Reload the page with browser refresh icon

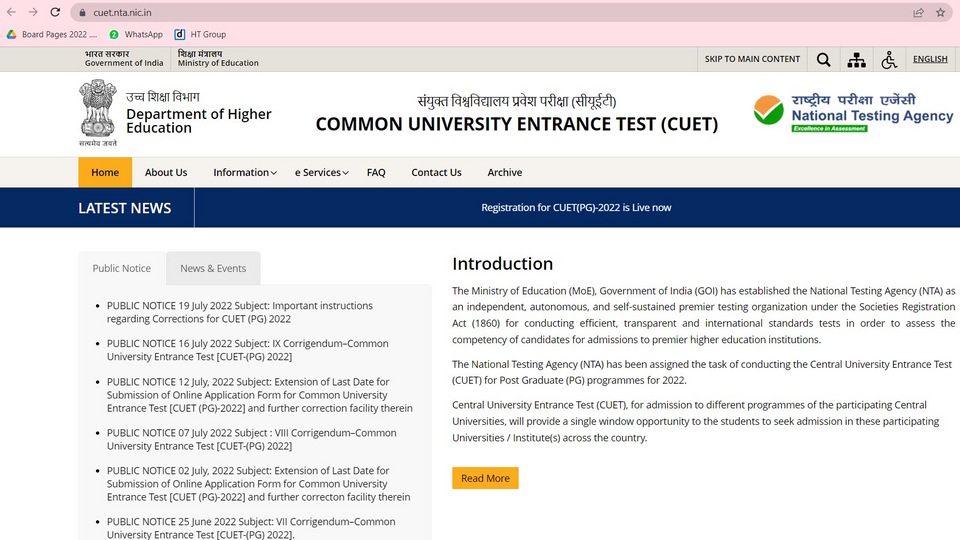[x=55, y=12]
